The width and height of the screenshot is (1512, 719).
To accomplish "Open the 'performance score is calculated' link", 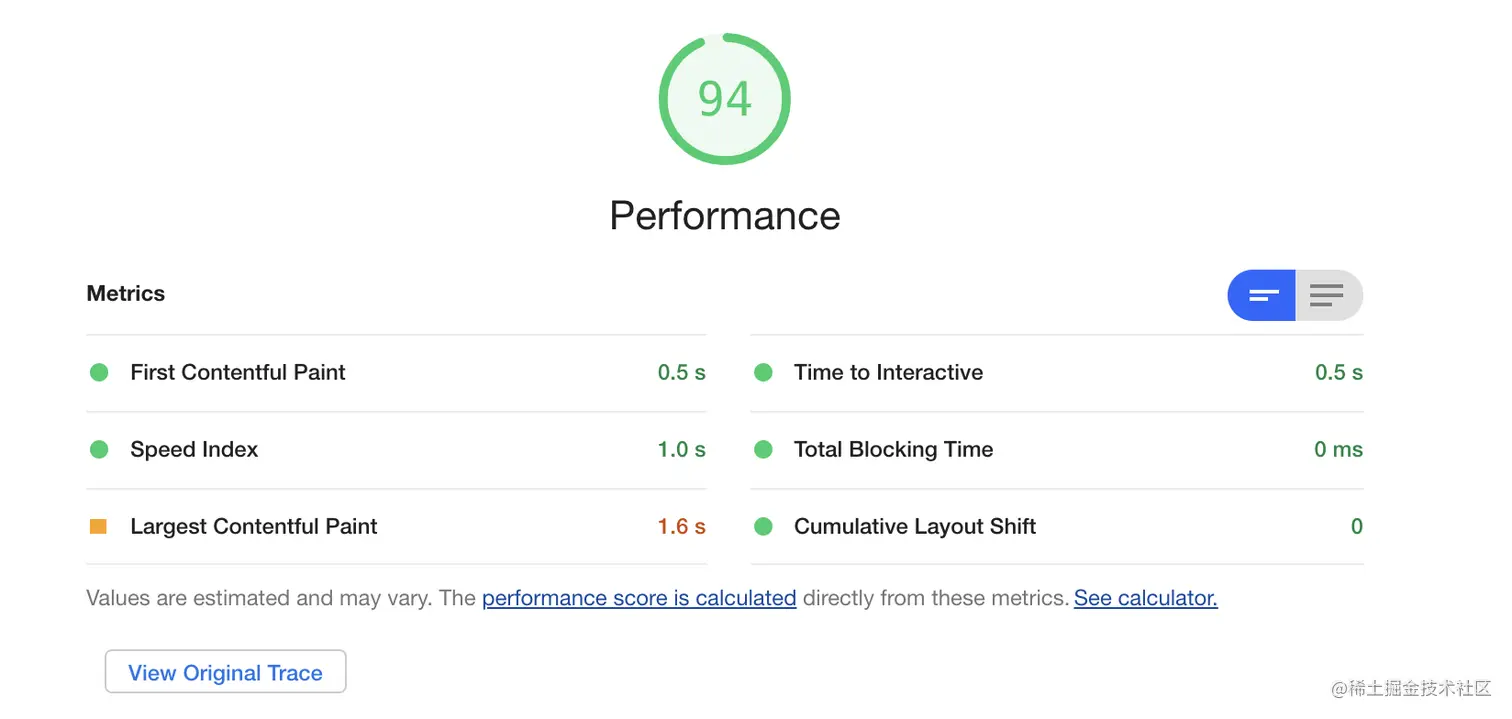I will pyautogui.click(x=639, y=598).
